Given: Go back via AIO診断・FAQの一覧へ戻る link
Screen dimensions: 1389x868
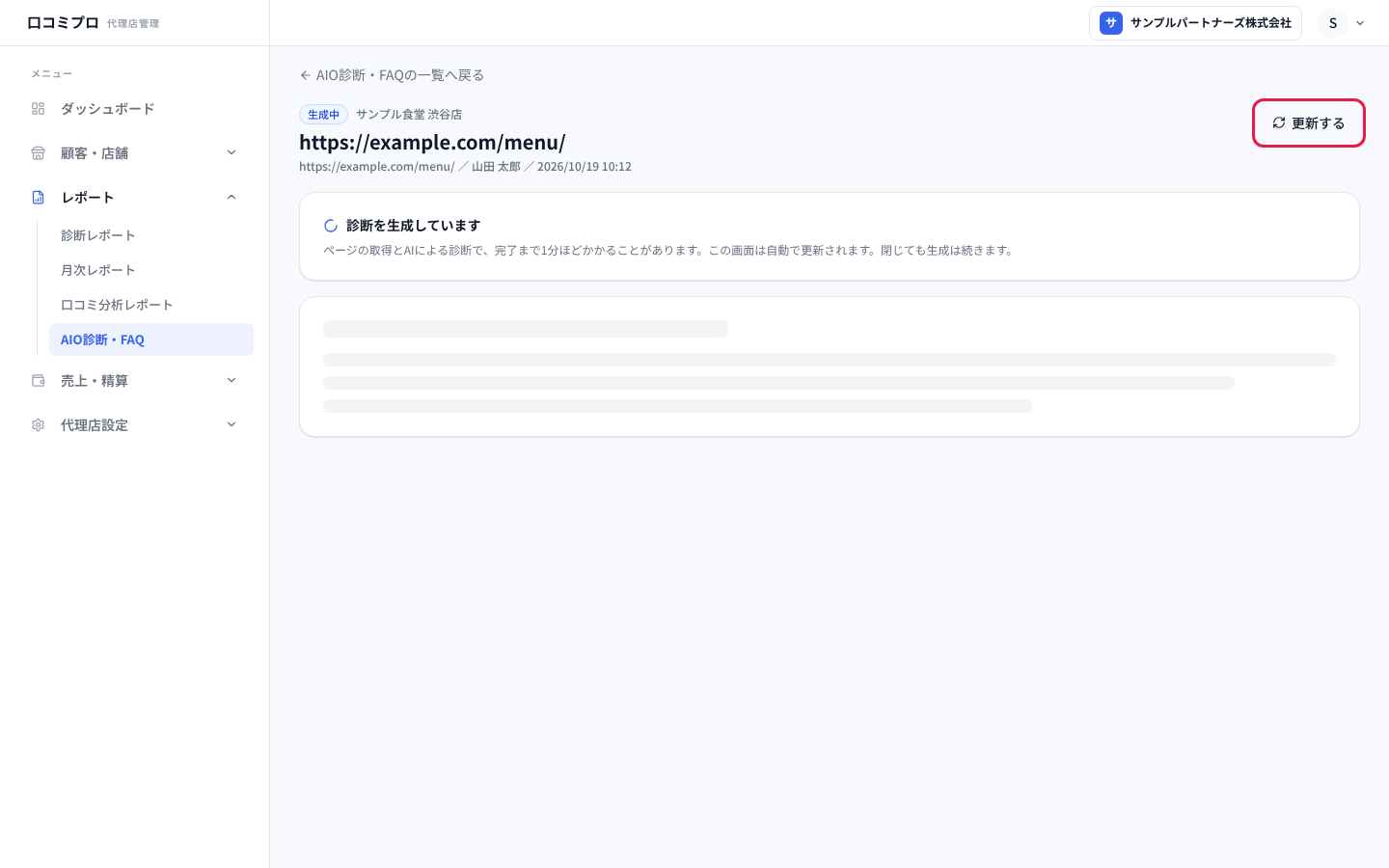Looking at the screenshot, I should (x=392, y=75).
